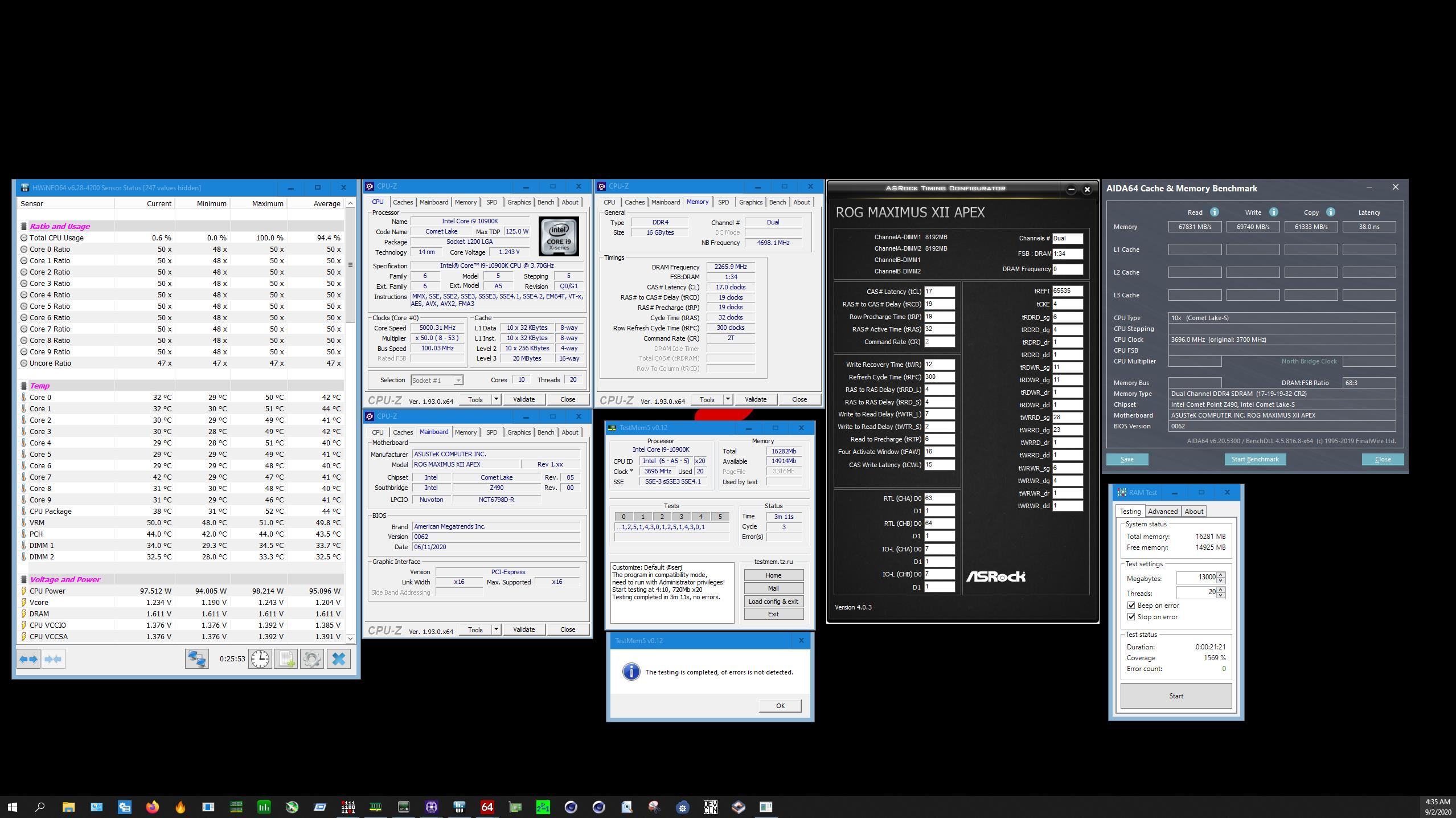Reset HWiNFO sensor clock timer
The image size is (1456, 818).
260,659
